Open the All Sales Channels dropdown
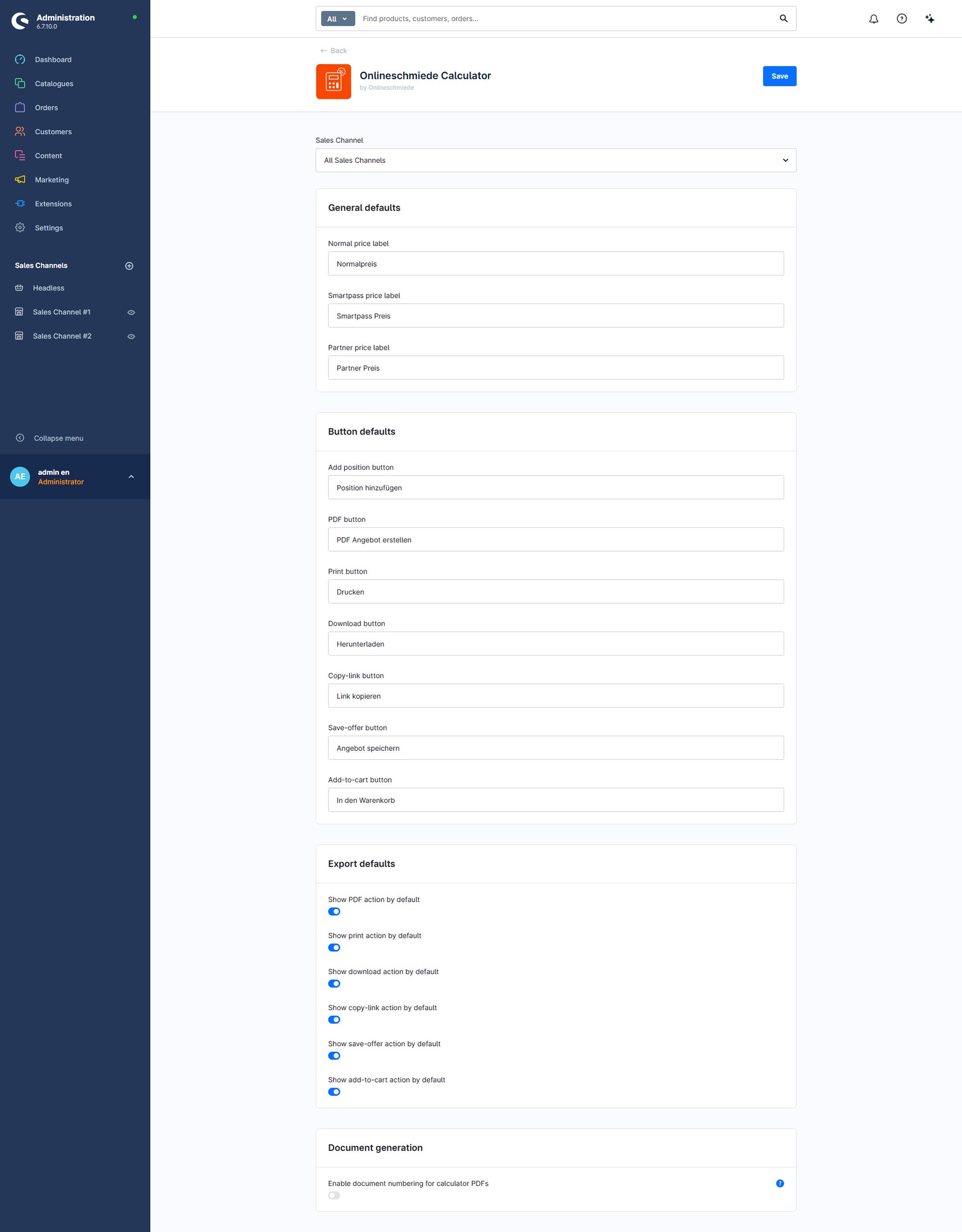Image resolution: width=962 pixels, height=1232 pixels. [x=556, y=160]
